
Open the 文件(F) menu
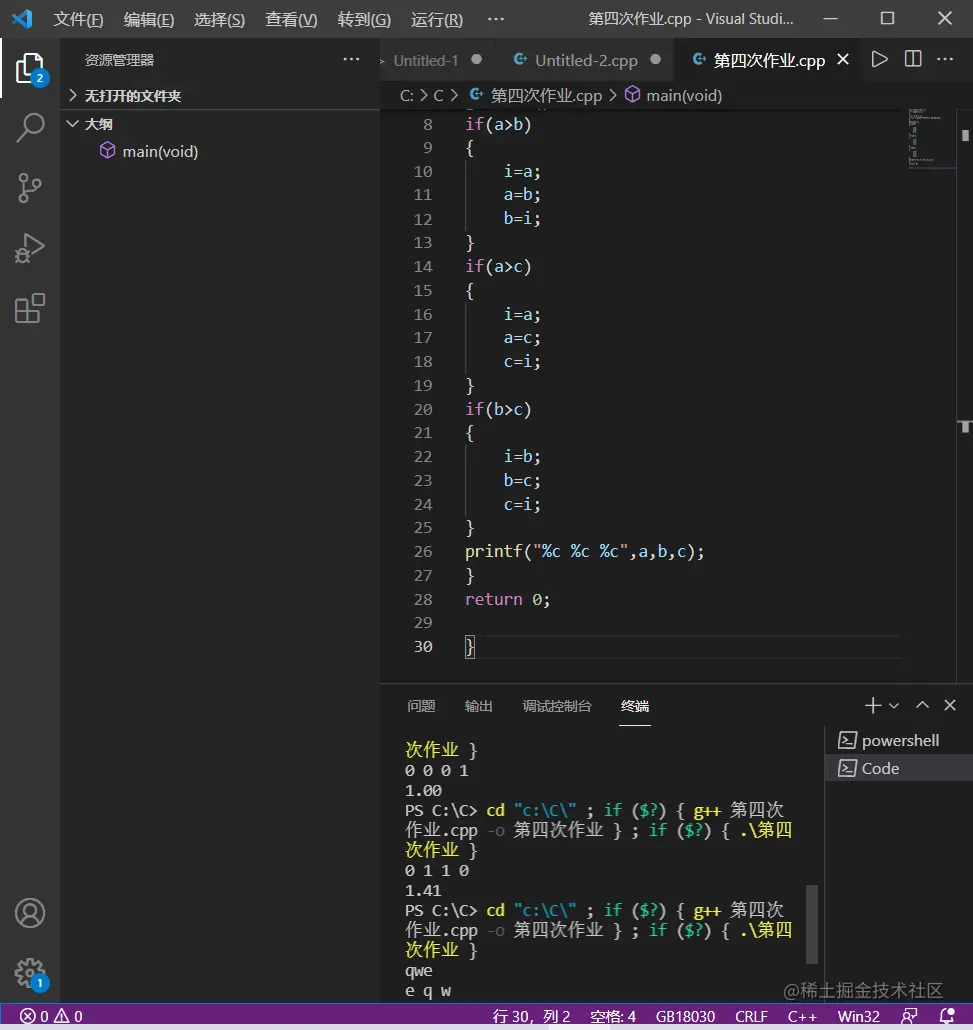78,19
